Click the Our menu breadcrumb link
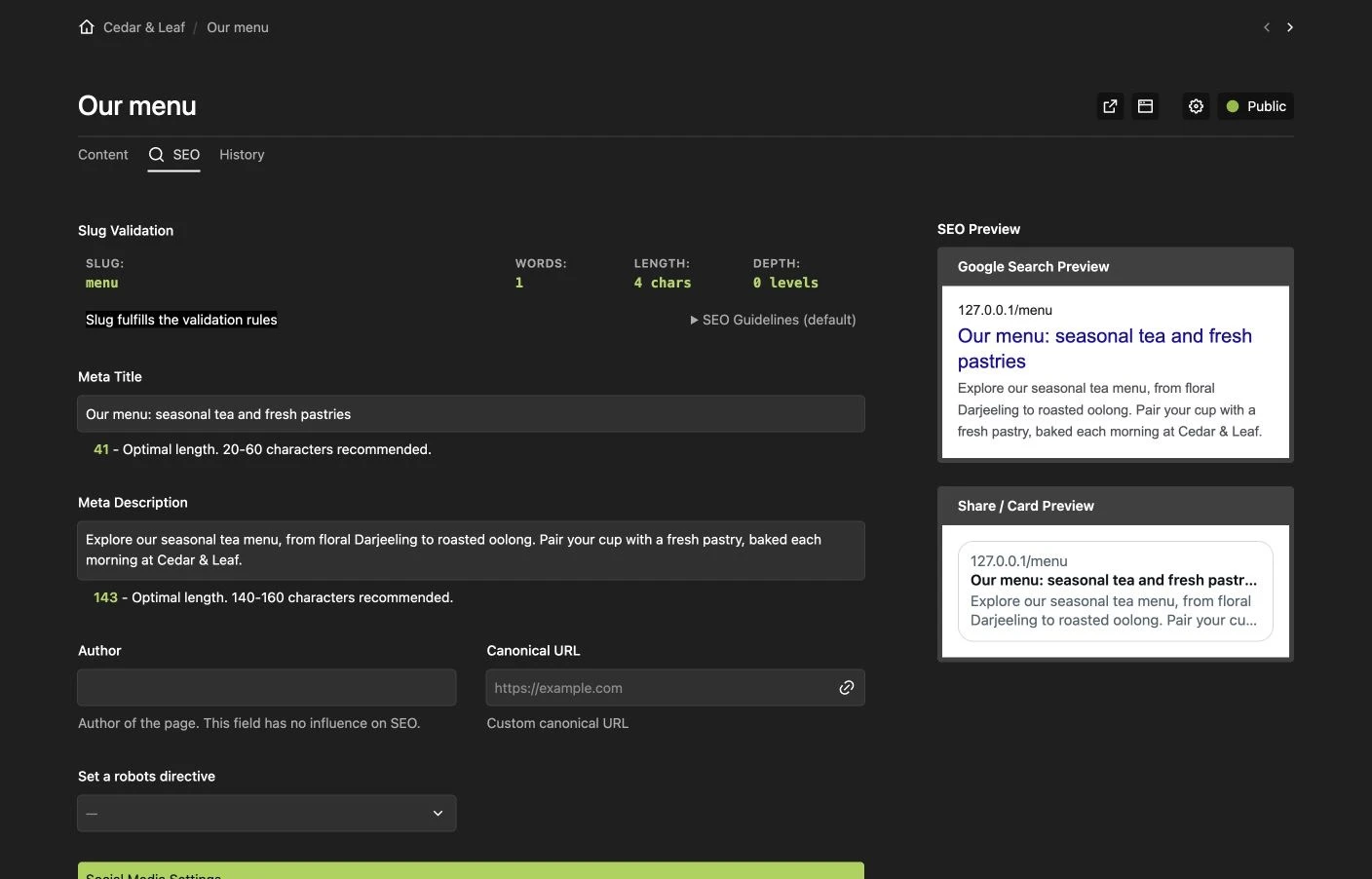 click(x=238, y=27)
